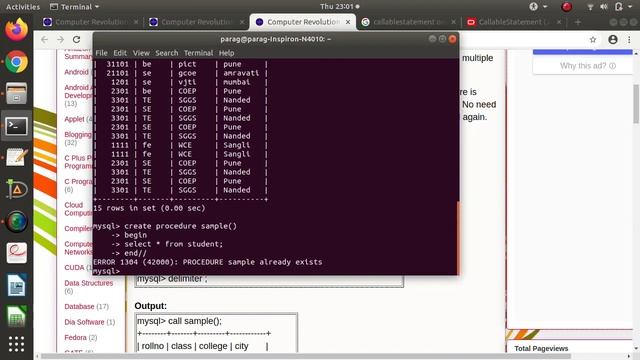Image resolution: width=640 pixels, height=360 pixels.
Task: Open the File menu in terminal
Action: pos(101,53)
